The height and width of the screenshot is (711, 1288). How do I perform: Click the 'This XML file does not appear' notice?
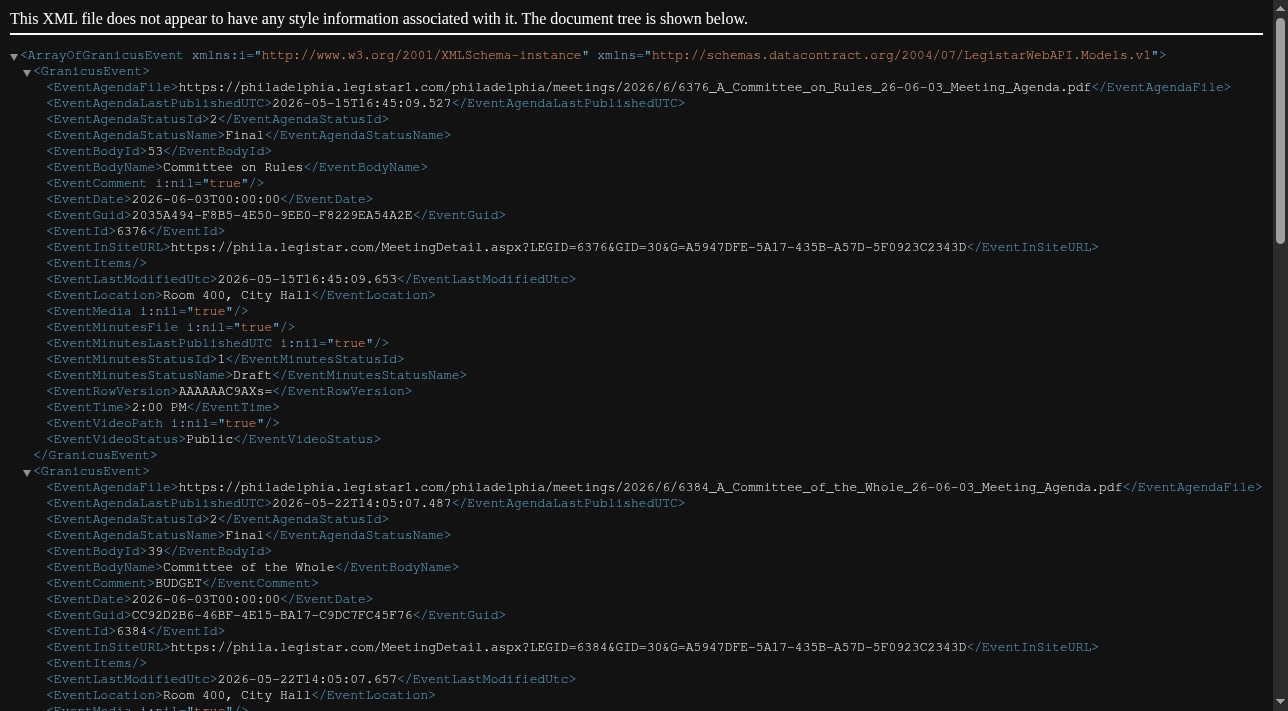(x=379, y=19)
